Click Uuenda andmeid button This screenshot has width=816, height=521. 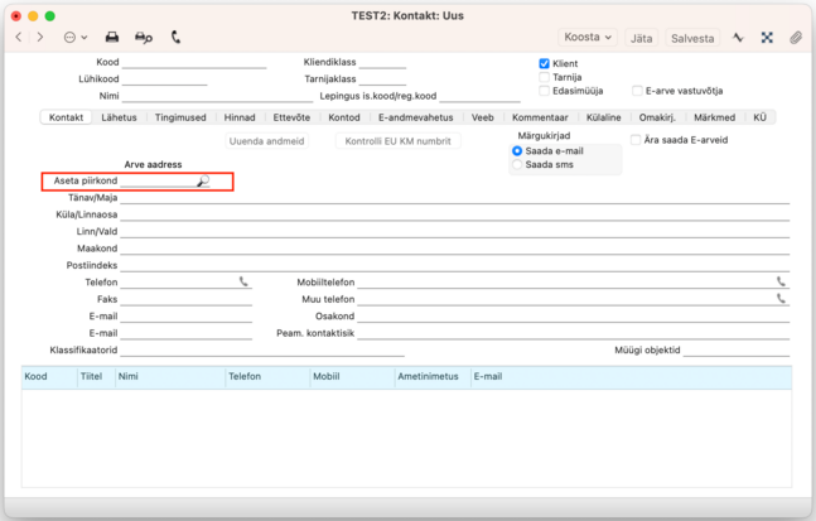click(266, 141)
